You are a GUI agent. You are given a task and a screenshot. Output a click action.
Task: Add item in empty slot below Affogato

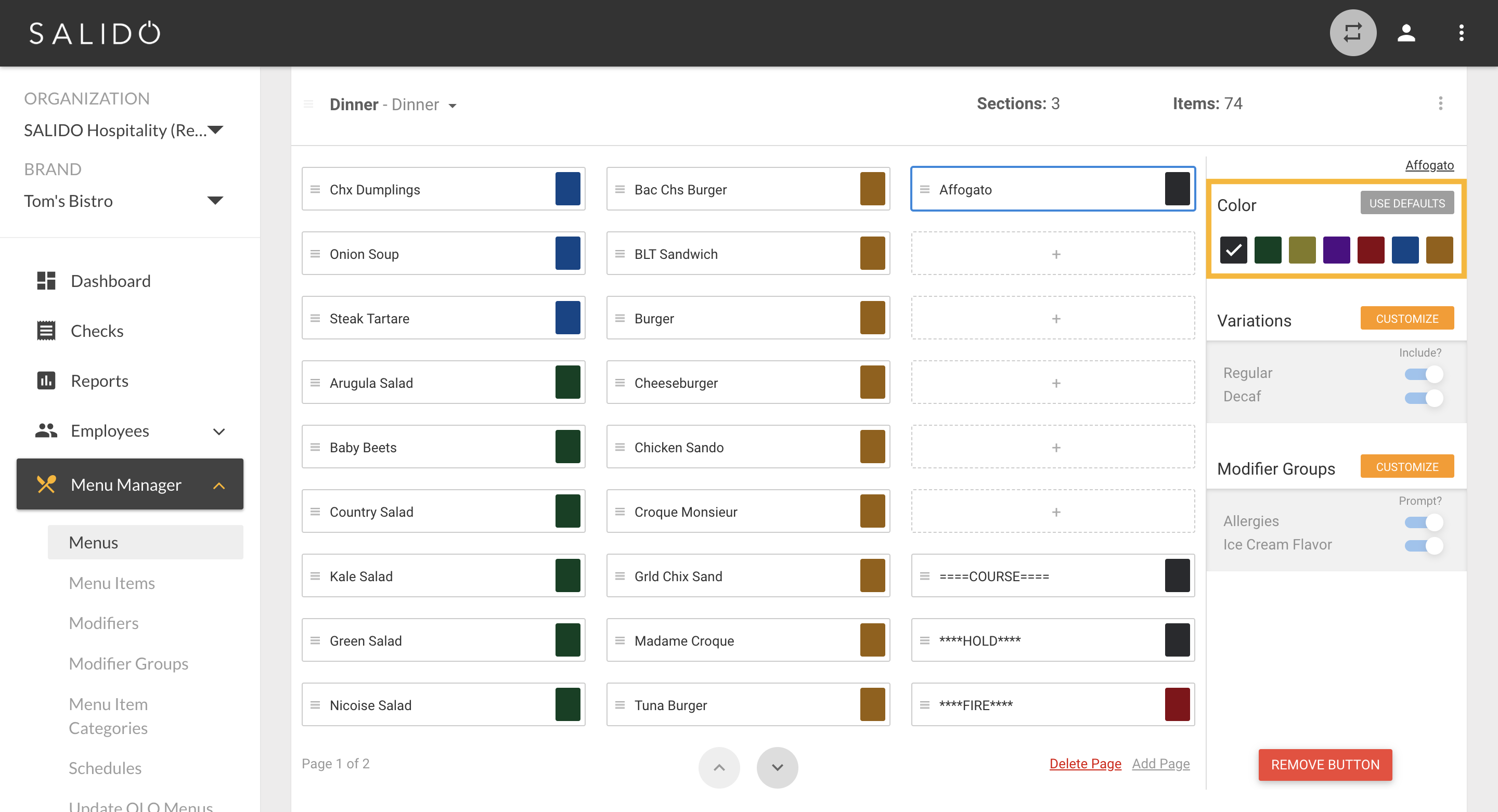click(1053, 254)
